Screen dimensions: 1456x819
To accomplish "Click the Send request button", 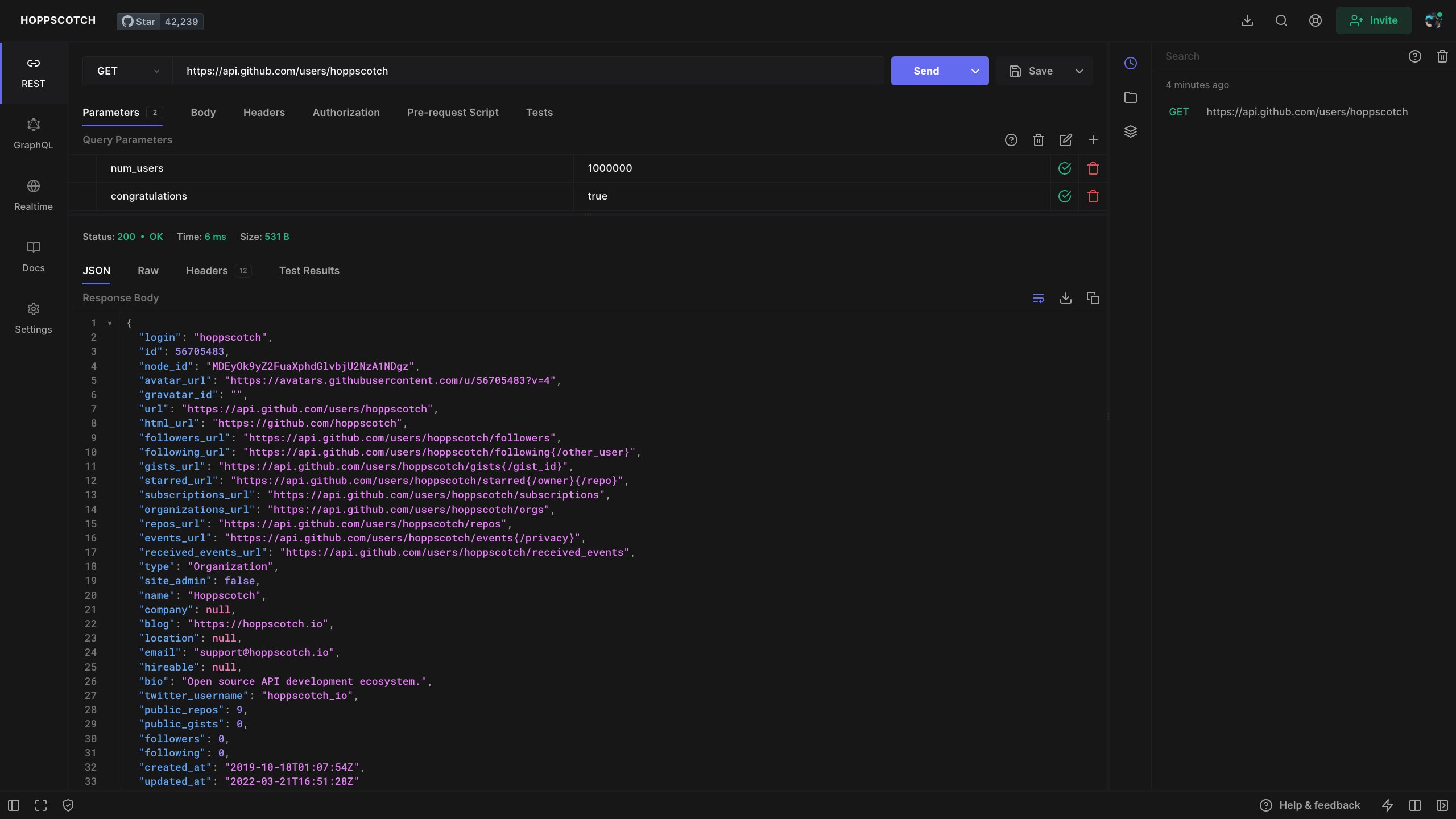I will coord(926,71).
